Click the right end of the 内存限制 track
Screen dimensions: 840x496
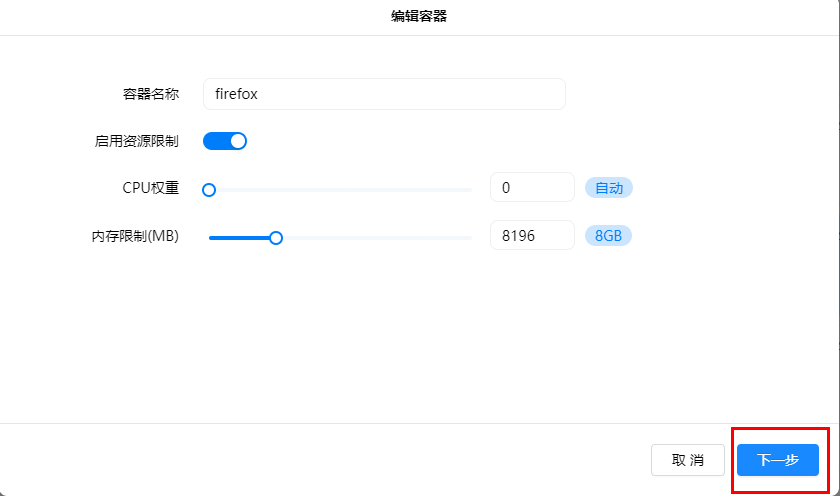coord(468,238)
